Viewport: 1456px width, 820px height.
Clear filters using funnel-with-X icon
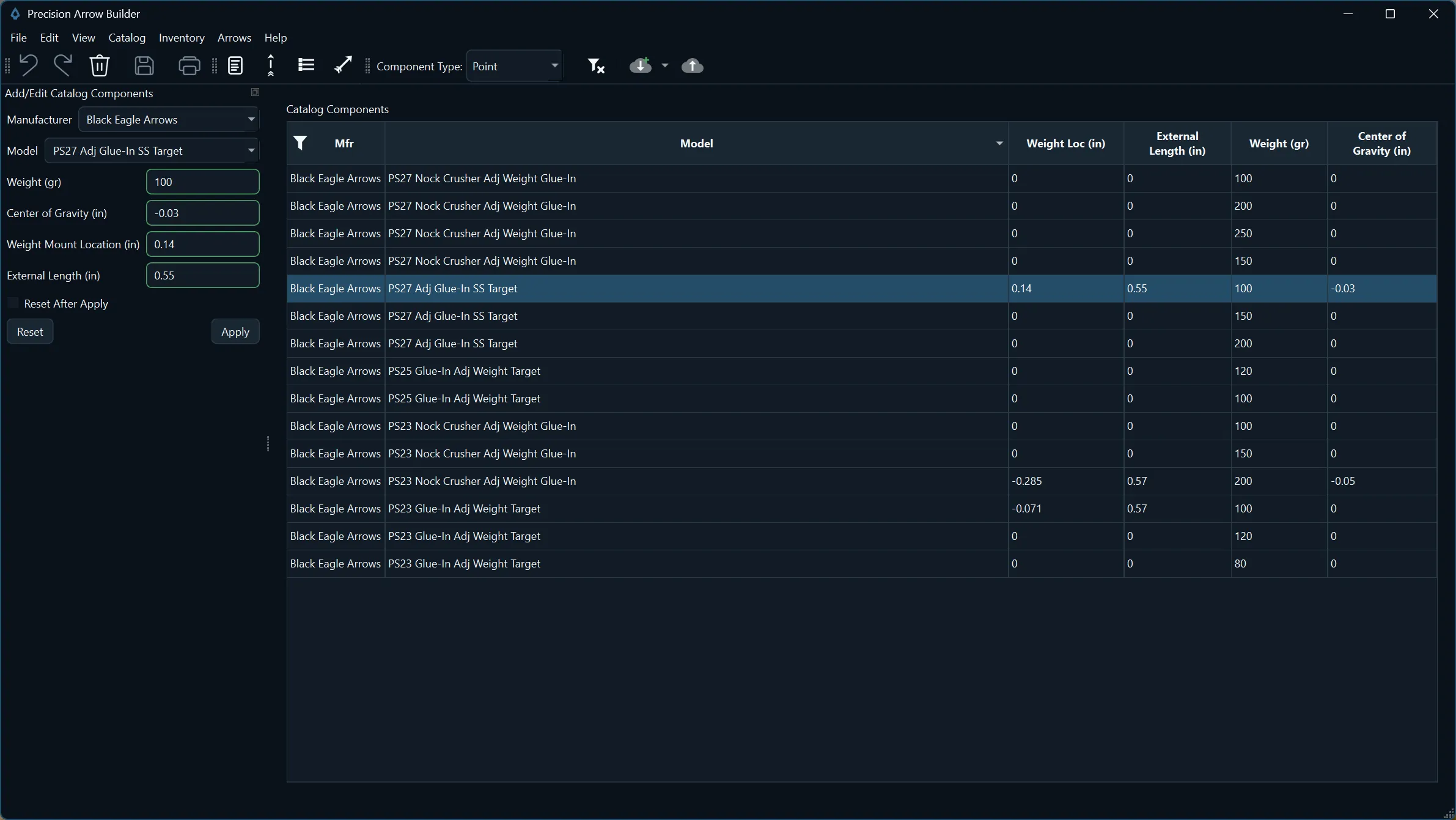point(596,65)
